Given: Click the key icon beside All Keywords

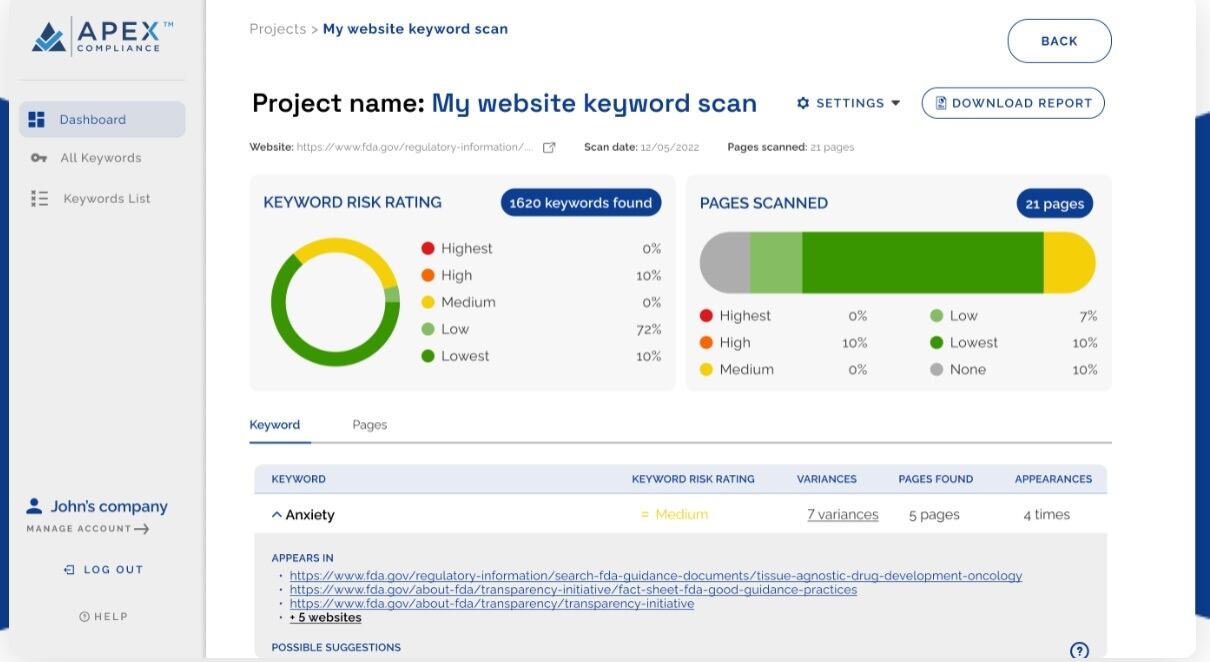Looking at the screenshot, I should 38,158.
